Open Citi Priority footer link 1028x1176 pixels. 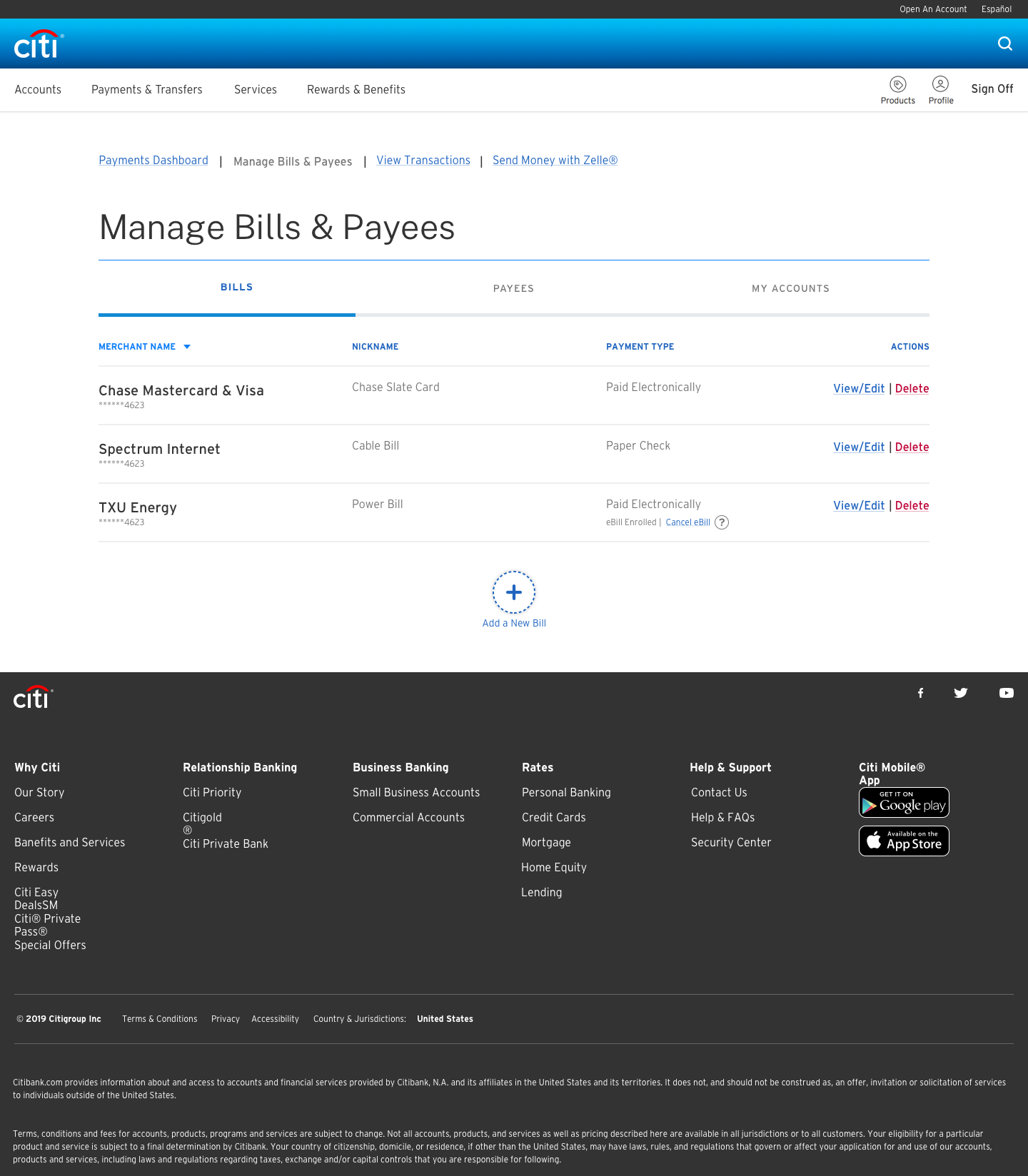pyautogui.click(x=212, y=792)
